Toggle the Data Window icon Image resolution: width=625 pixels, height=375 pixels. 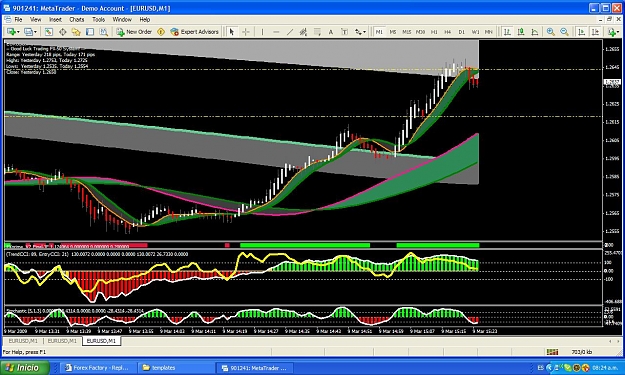(x=63, y=32)
